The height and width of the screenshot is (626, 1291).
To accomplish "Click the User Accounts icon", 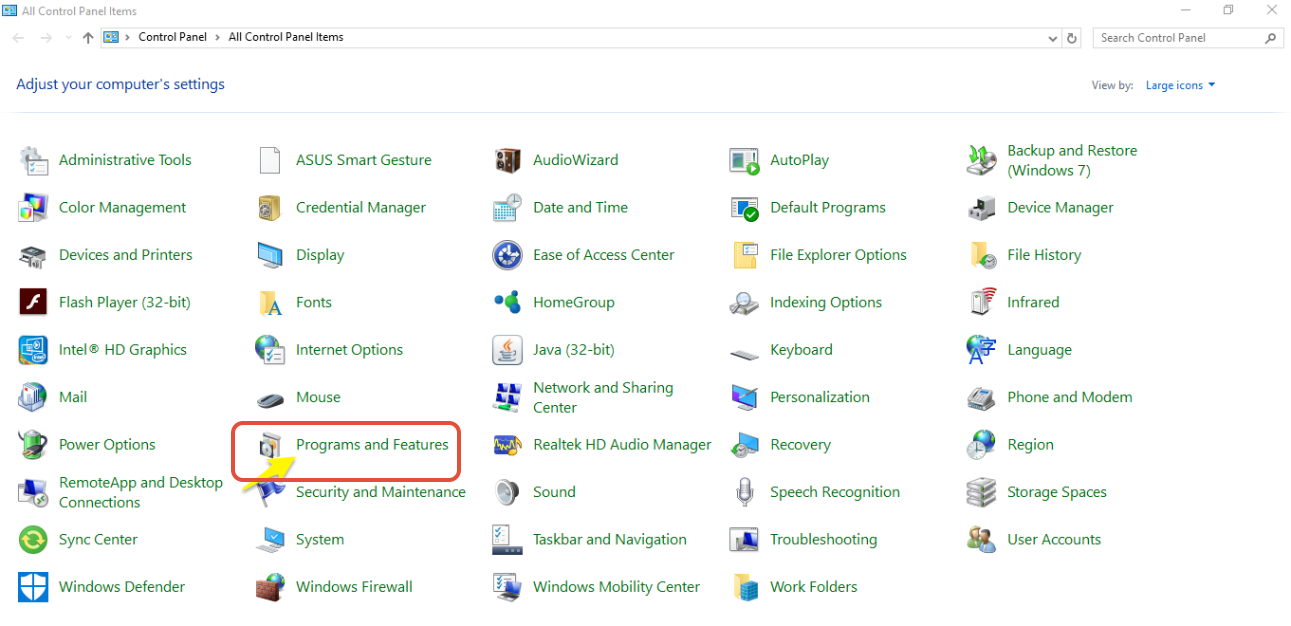I will coord(981,540).
